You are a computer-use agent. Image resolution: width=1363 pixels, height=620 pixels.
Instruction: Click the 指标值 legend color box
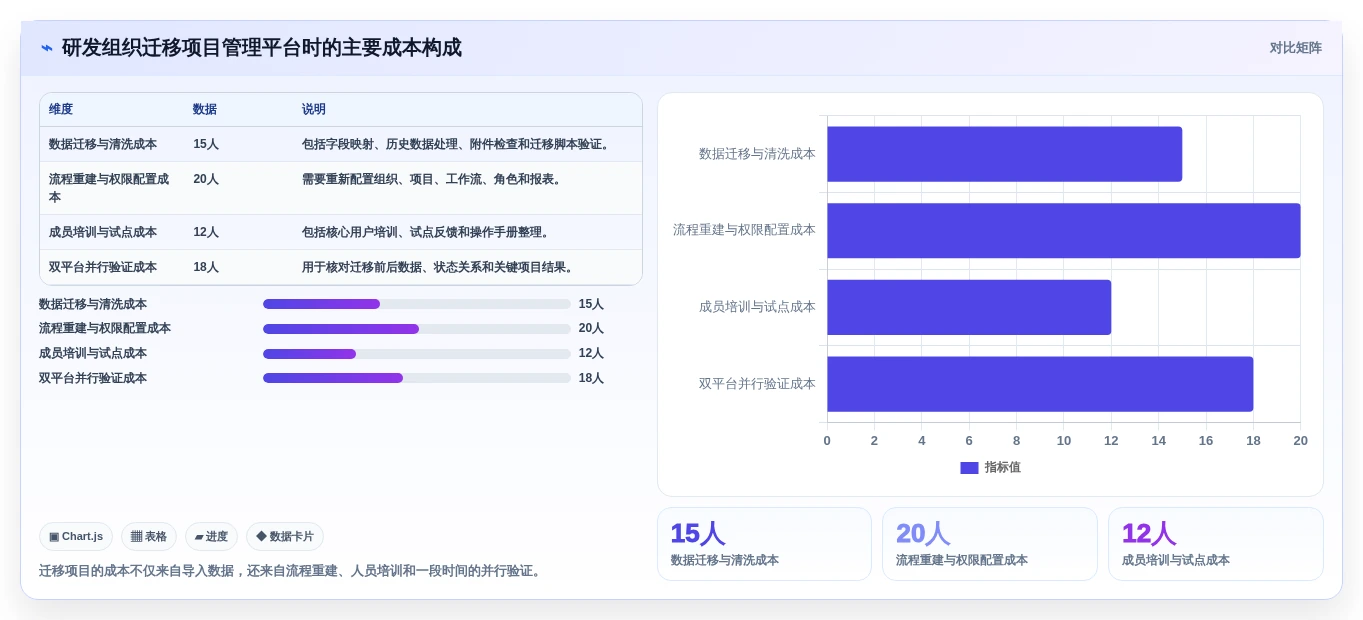click(x=969, y=467)
